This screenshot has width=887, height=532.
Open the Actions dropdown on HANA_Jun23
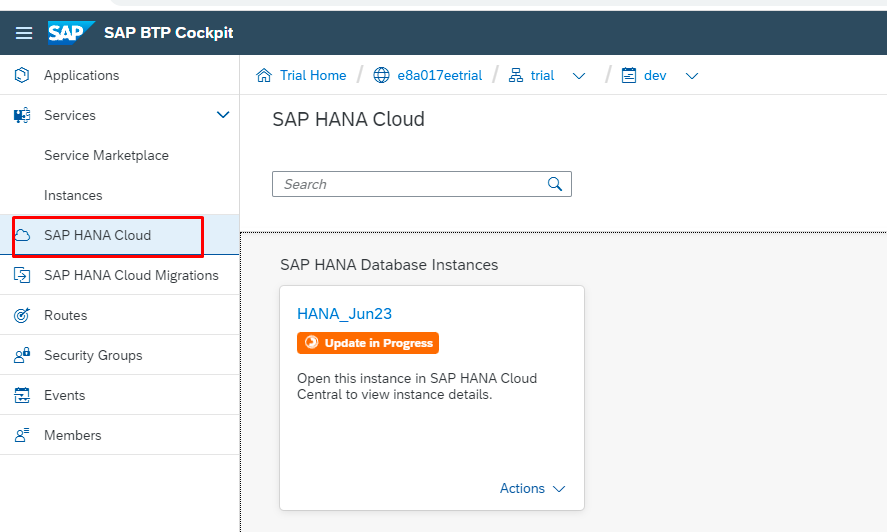pyautogui.click(x=532, y=488)
